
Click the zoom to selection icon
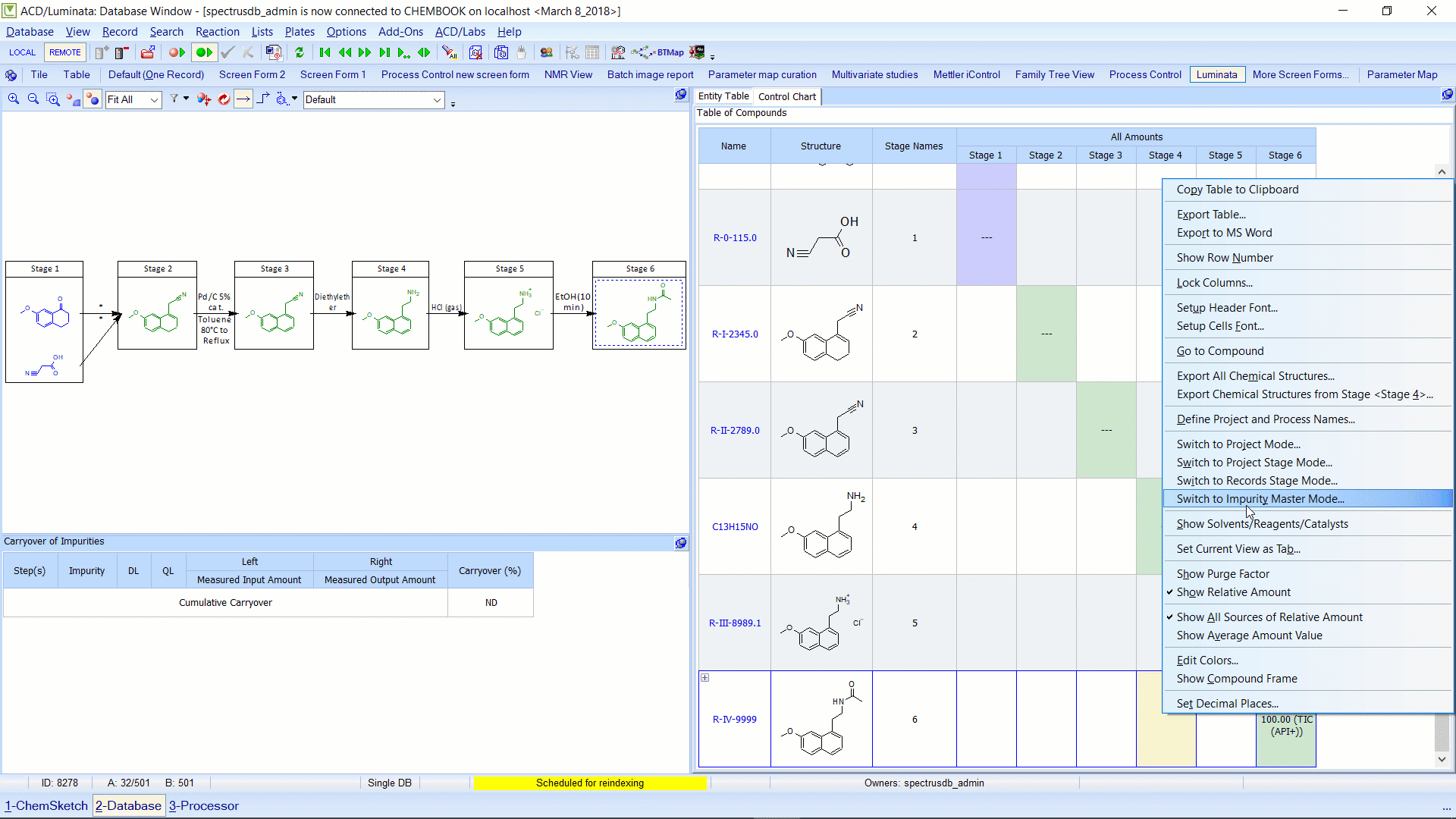pyautogui.click(x=53, y=99)
